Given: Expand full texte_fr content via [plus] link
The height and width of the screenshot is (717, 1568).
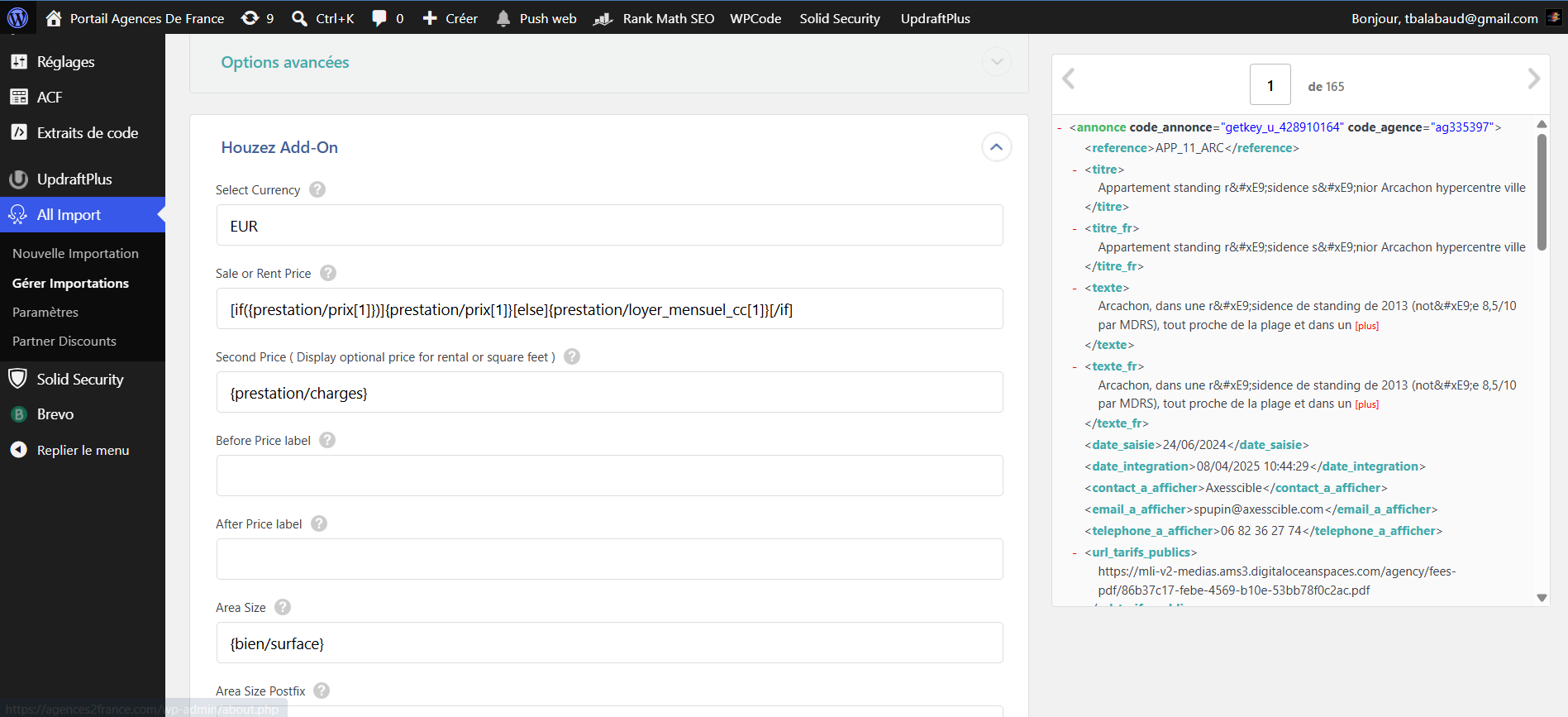Looking at the screenshot, I should pos(1367,404).
